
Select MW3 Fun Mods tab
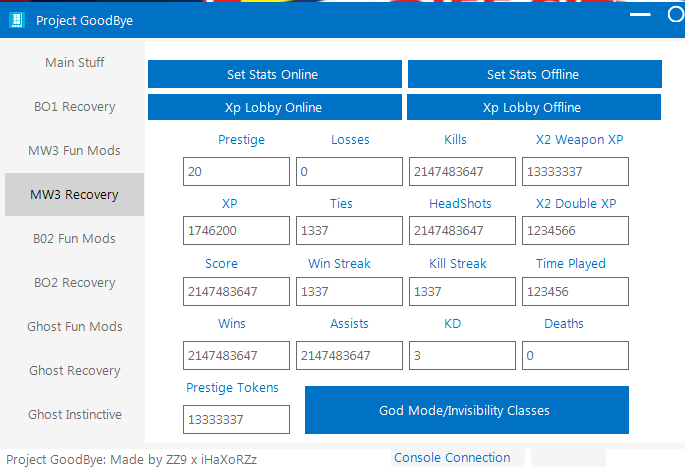[x=75, y=151]
